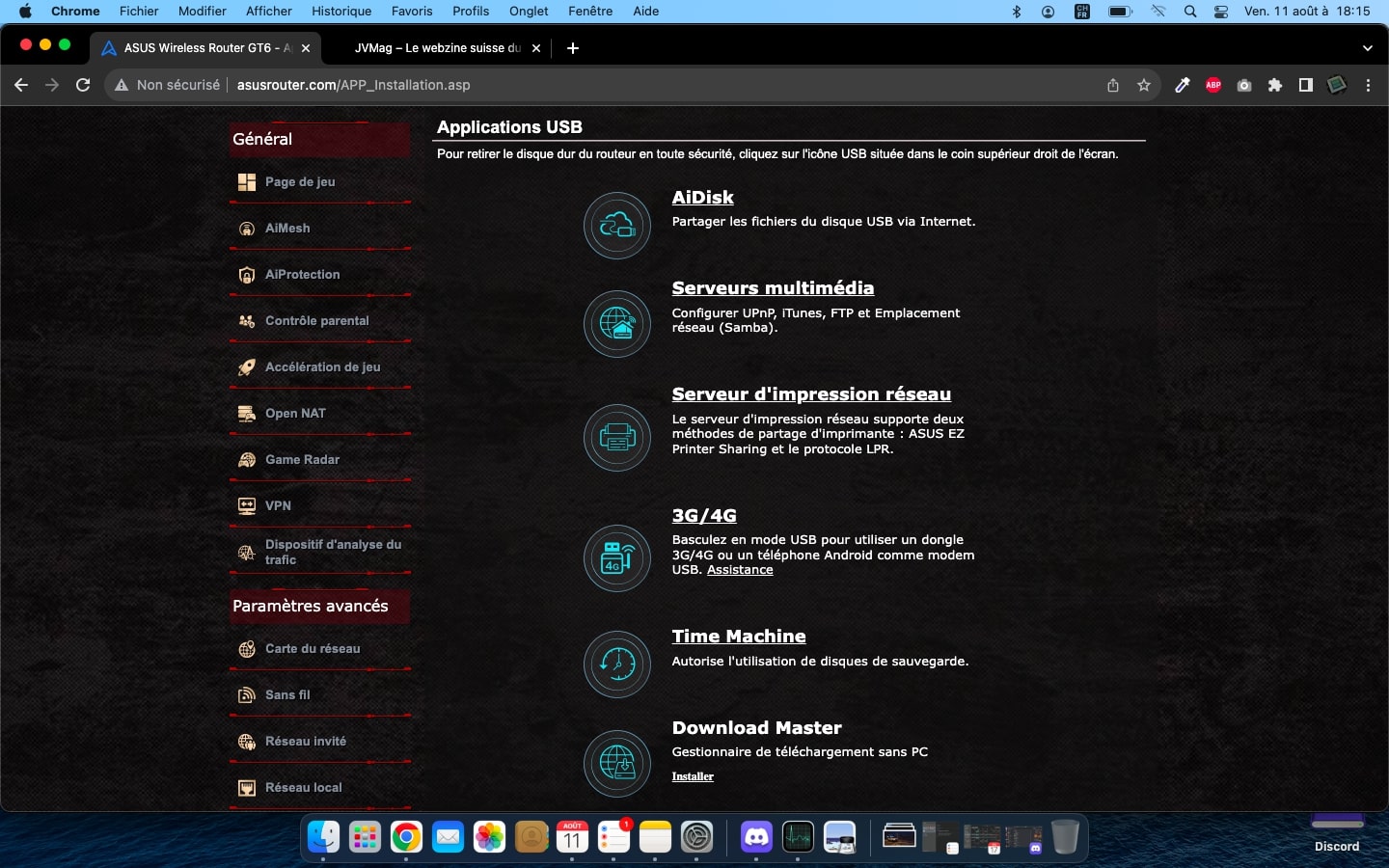The height and width of the screenshot is (868, 1389).
Task: Click the 3G/4G dongle icon
Action: pos(617,558)
